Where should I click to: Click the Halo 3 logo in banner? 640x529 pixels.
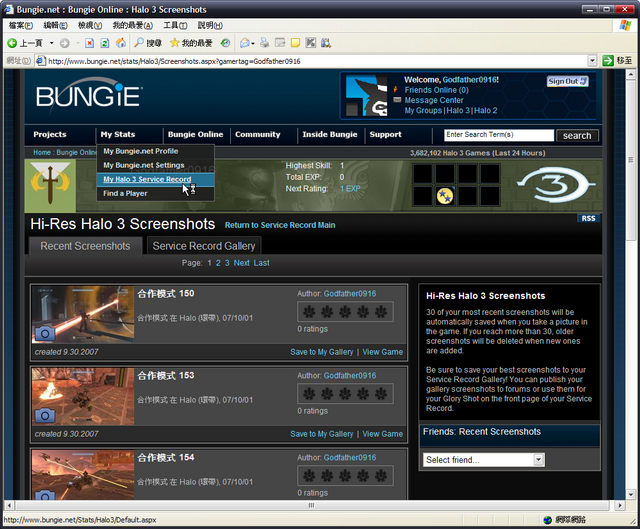(556, 185)
